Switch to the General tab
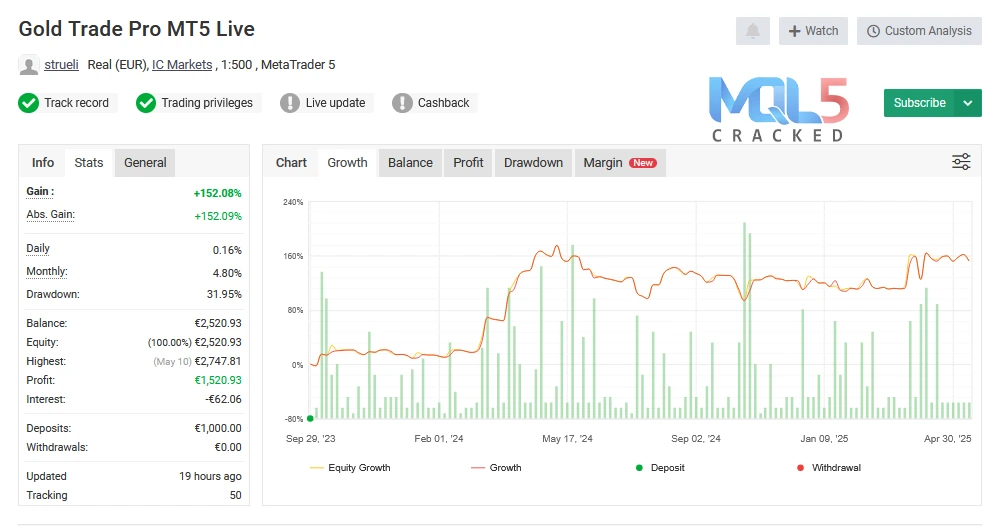Screen dimensions: 998x526 145,162
